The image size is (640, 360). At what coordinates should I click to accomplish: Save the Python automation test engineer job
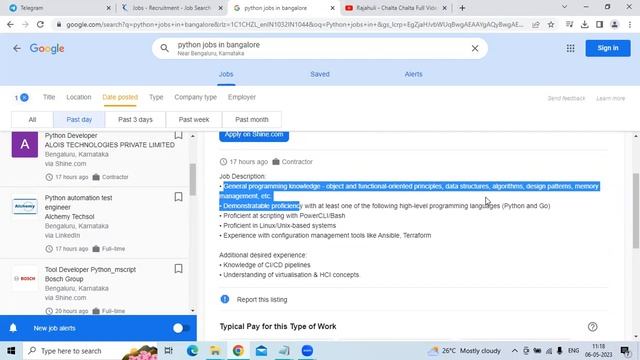tap(178, 197)
